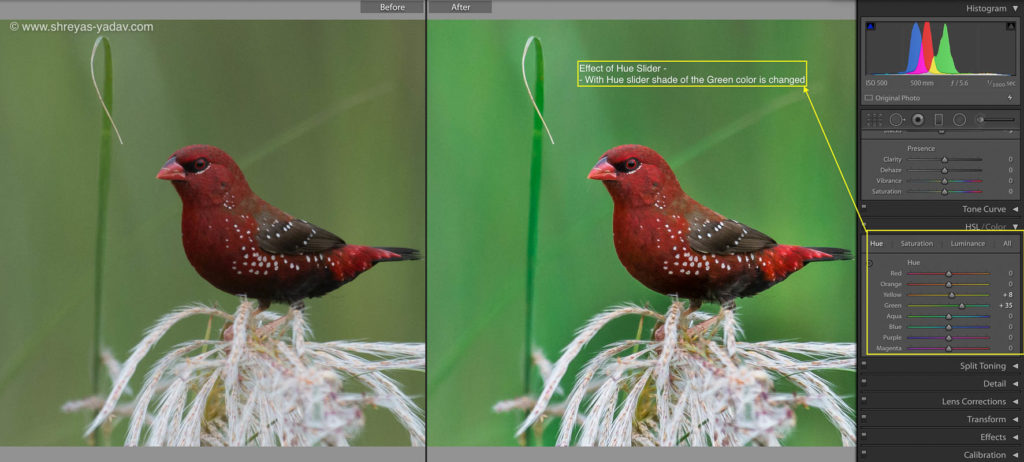Viewport: 1024px width, 462px height.
Task: Click the Blue hue slider handle
Action: pyautogui.click(x=948, y=327)
